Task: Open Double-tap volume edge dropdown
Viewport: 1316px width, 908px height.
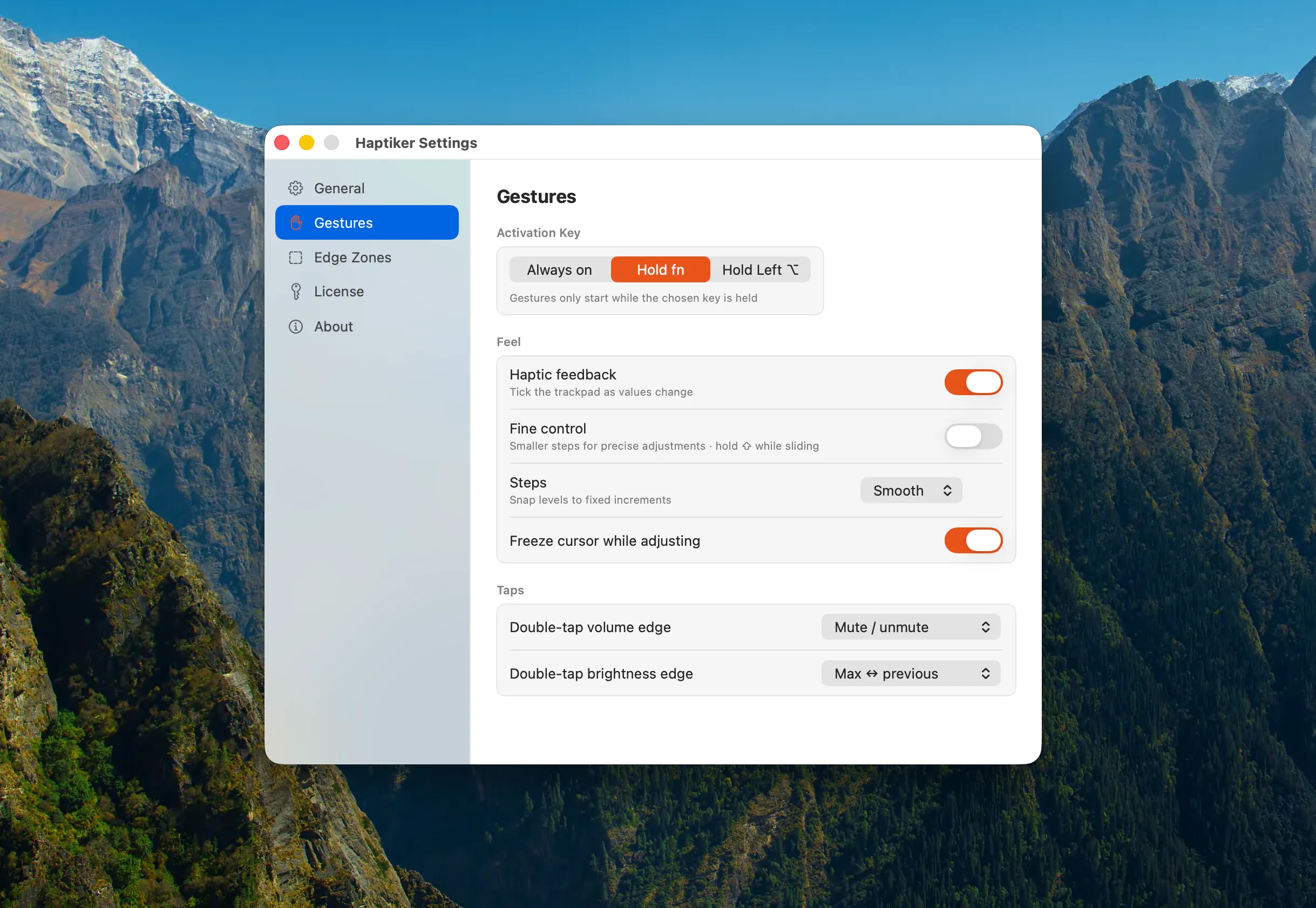Action: click(x=911, y=627)
